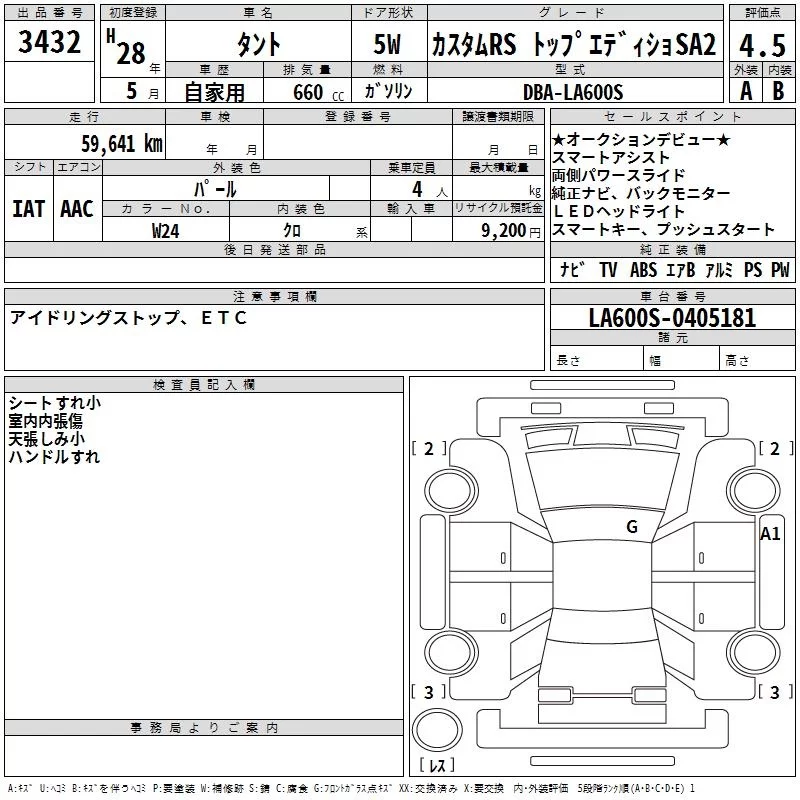Click the door type 5W
Viewport: 800px width, 800px height.
pos(387,44)
